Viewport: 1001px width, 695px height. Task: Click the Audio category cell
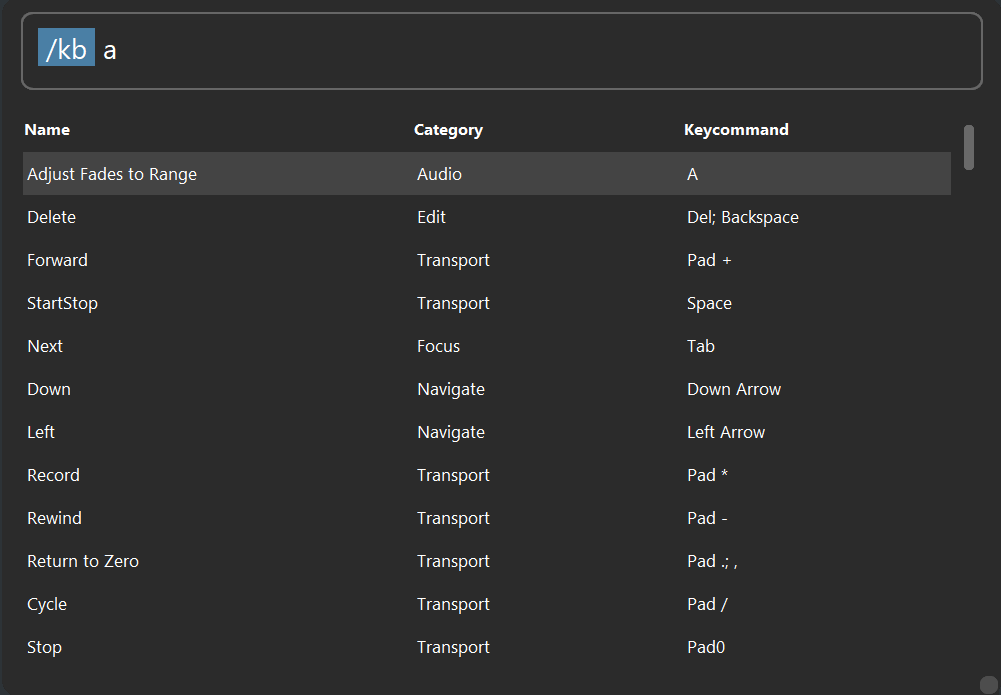click(x=439, y=174)
